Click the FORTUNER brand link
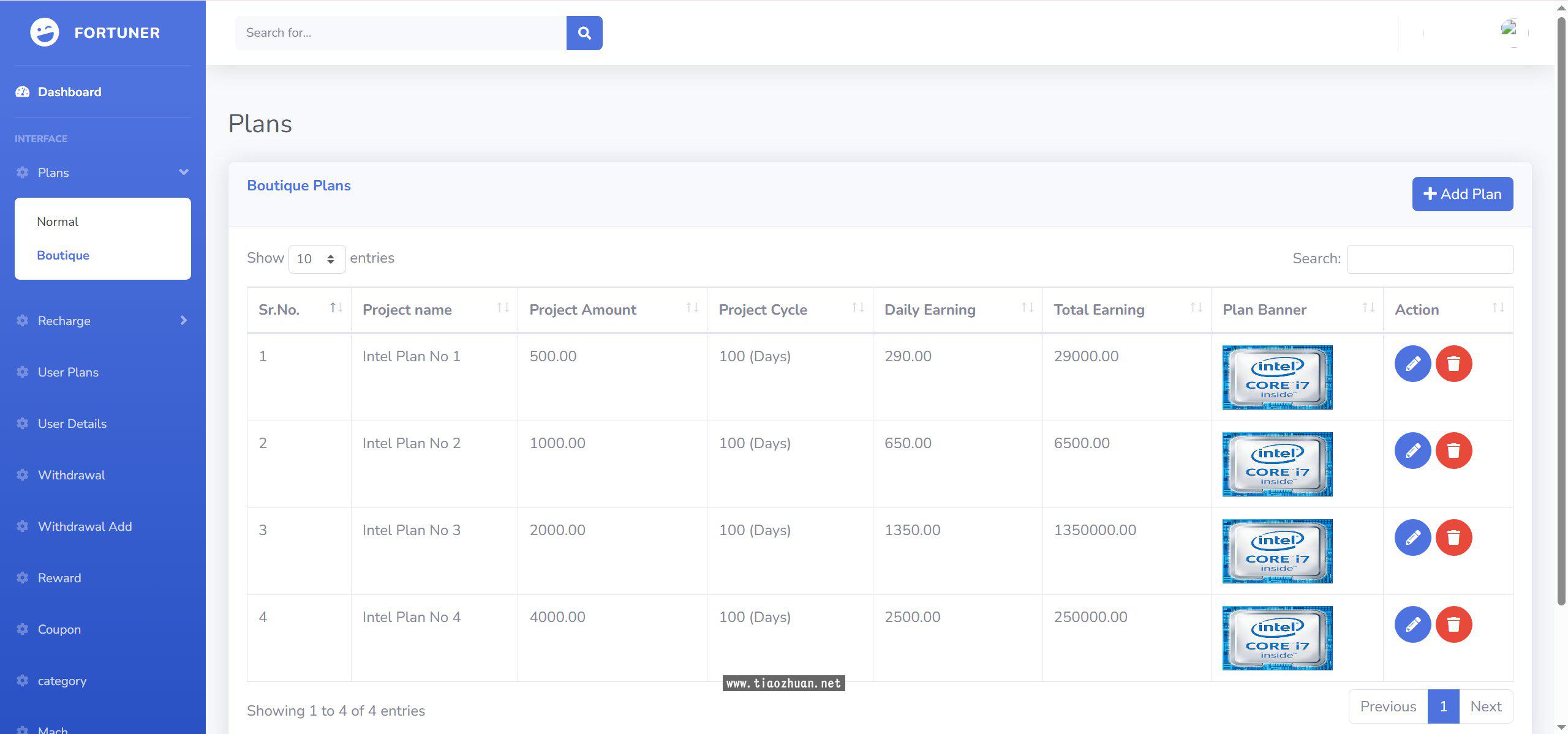Image resolution: width=1568 pixels, height=734 pixels. [x=117, y=33]
